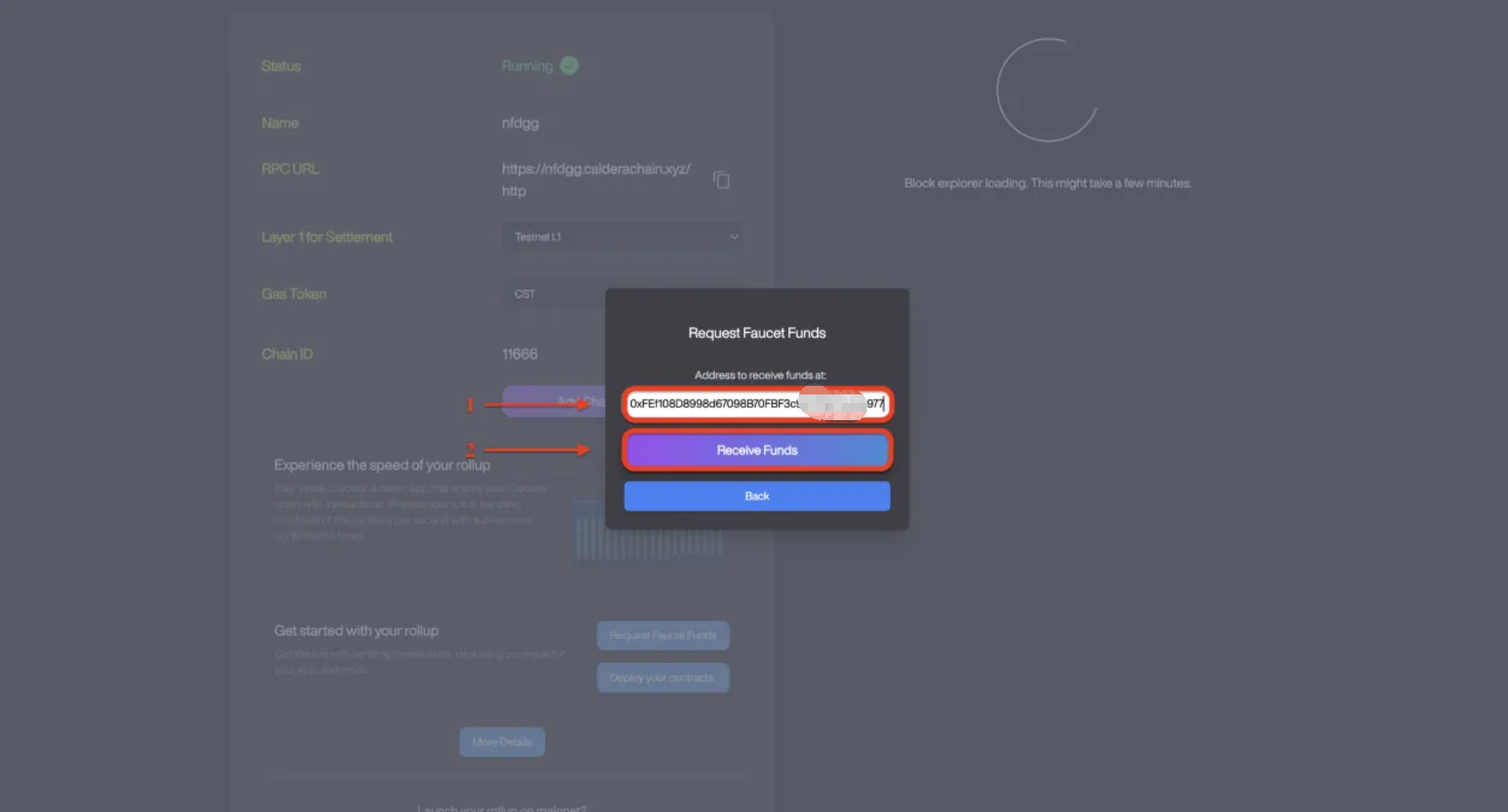Click the Gas Token label
The width and height of the screenshot is (1508, 812).
point(294,294)
